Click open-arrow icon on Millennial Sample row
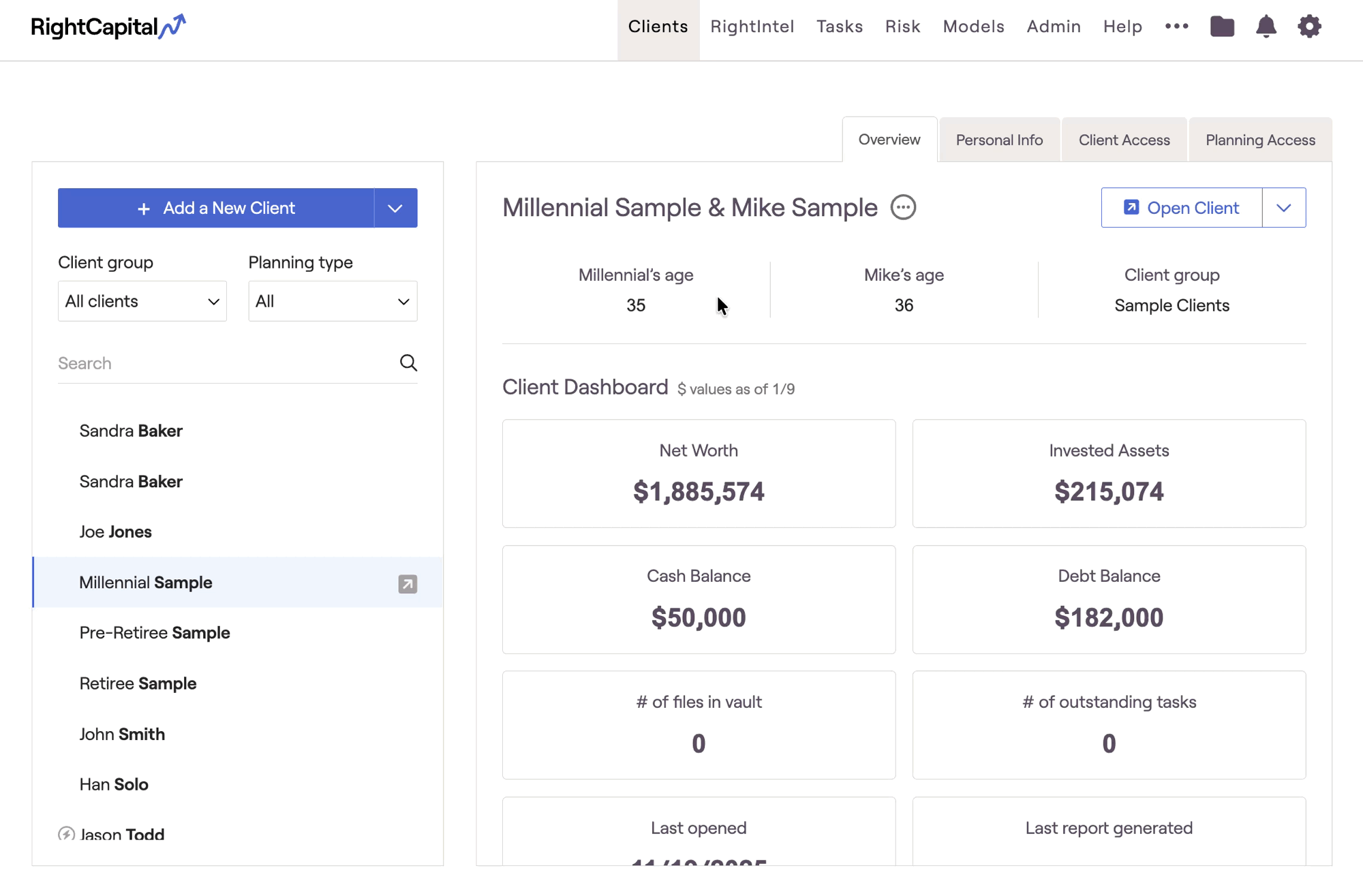 click(408, 584)
